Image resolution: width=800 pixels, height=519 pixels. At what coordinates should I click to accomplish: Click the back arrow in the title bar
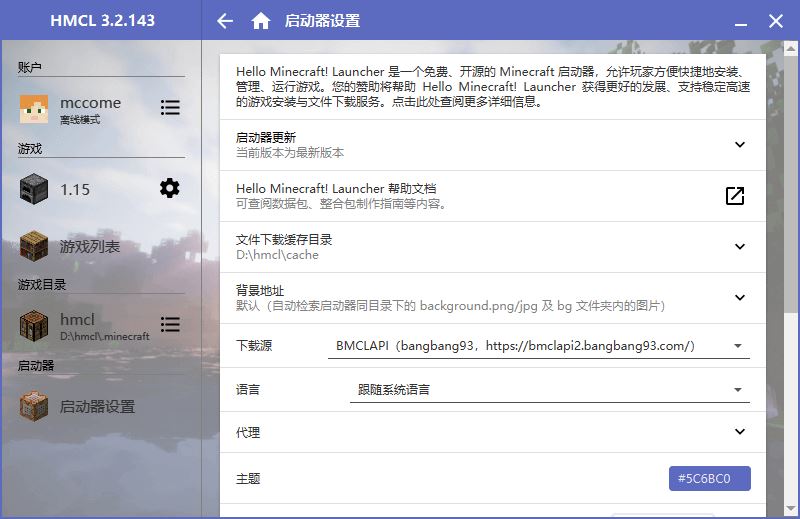tap(225, 21)
